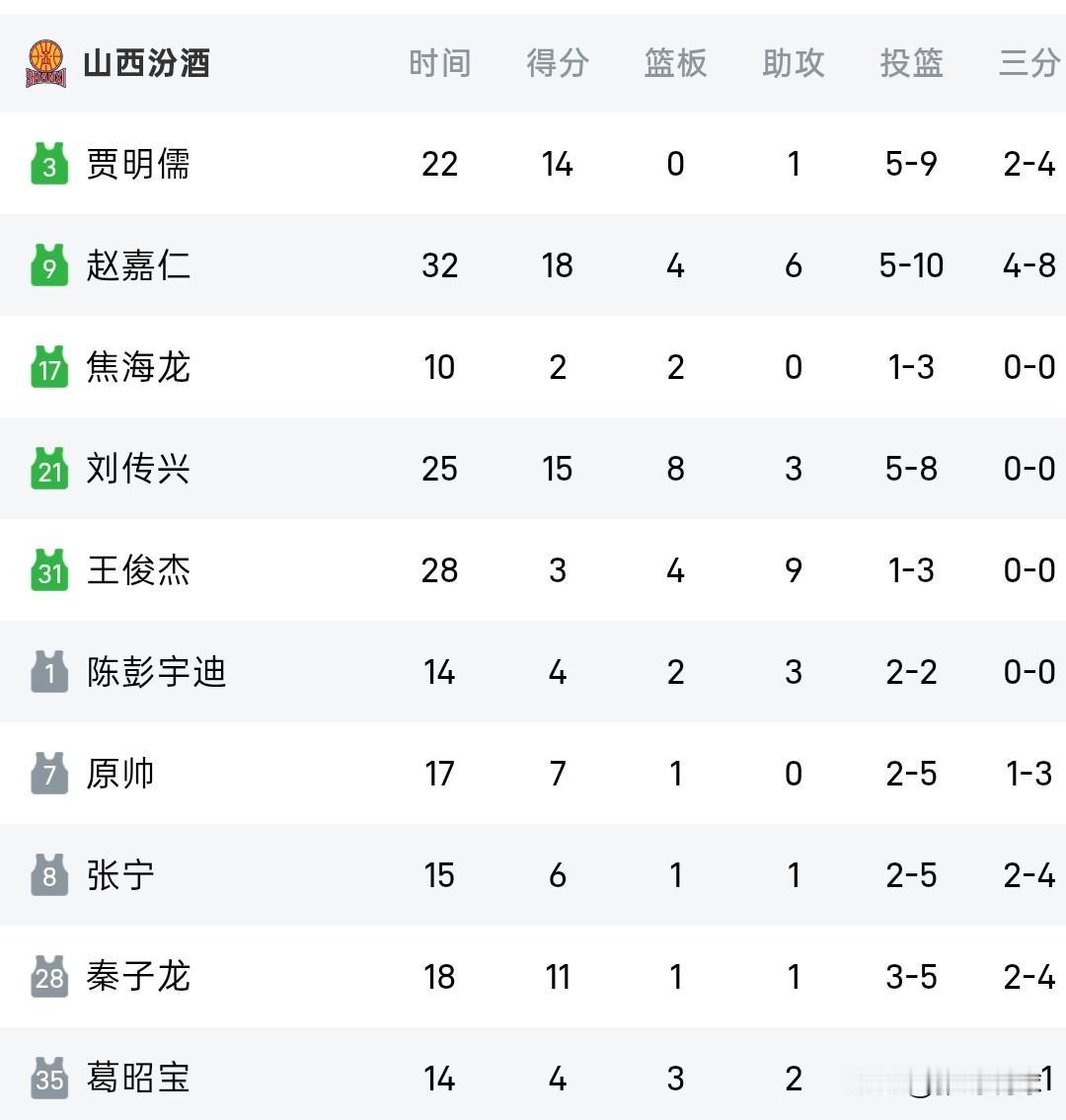Click the green number 31 jersey icon
The image size is (1066, 1120).
click(x=49, y=570)
